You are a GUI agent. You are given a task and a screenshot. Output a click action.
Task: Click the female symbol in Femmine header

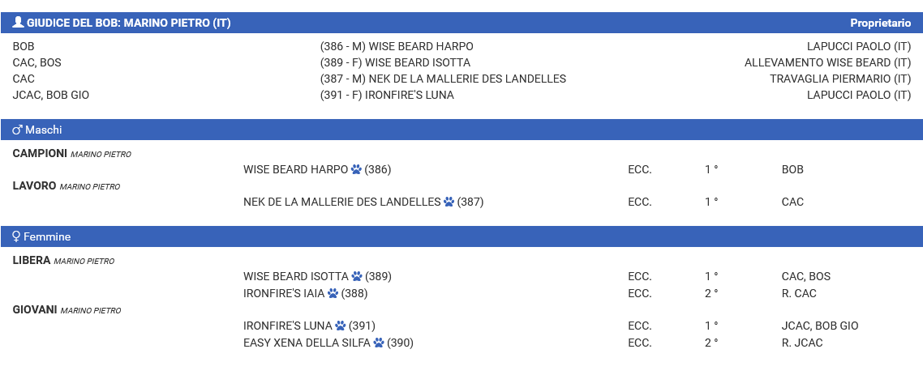16,237
